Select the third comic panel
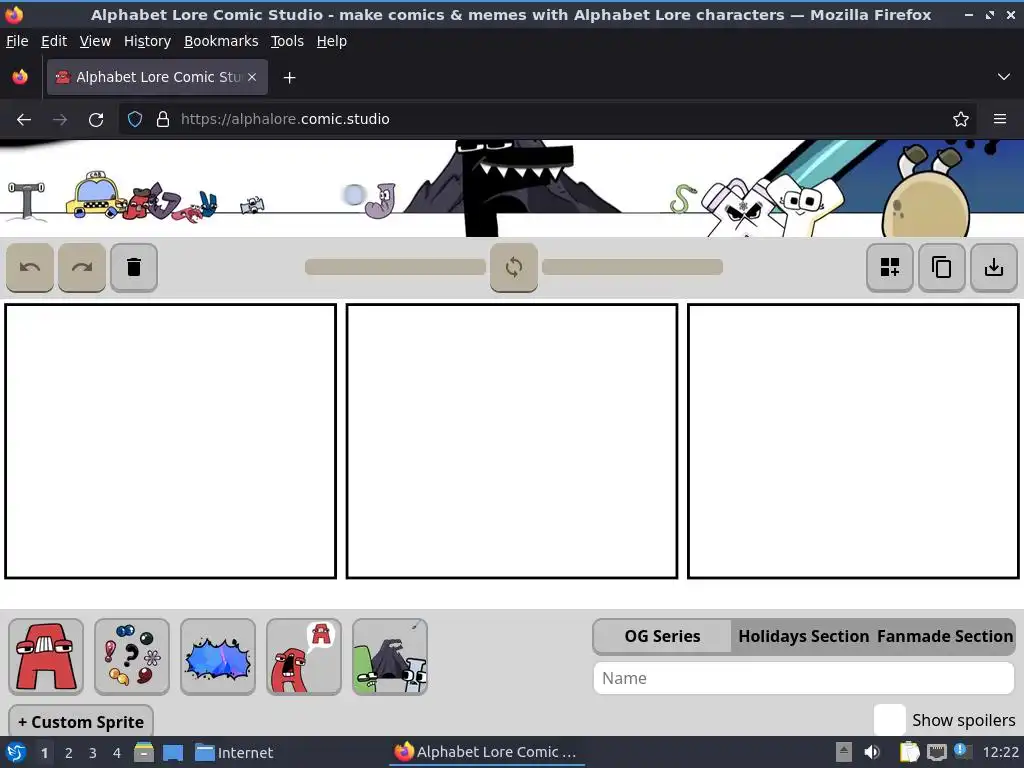This screenshot has height=768, width=1024. tap(854, 441)
